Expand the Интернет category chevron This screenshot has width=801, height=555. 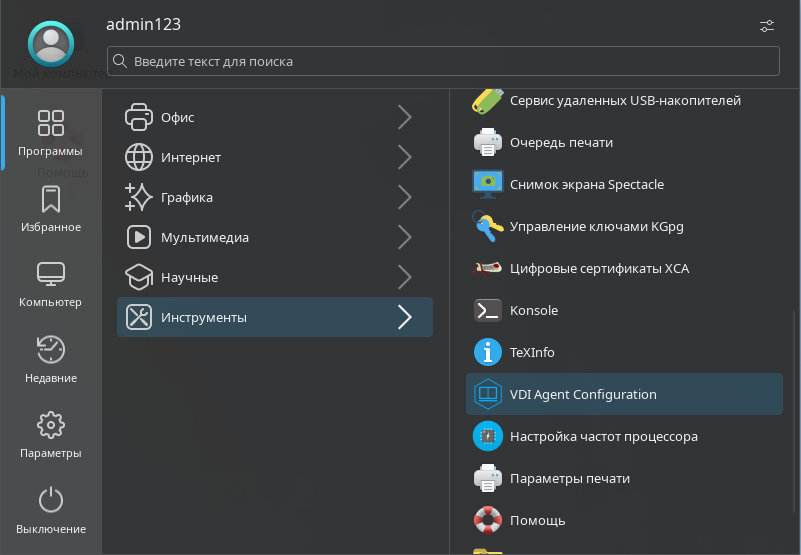[404, 158]
